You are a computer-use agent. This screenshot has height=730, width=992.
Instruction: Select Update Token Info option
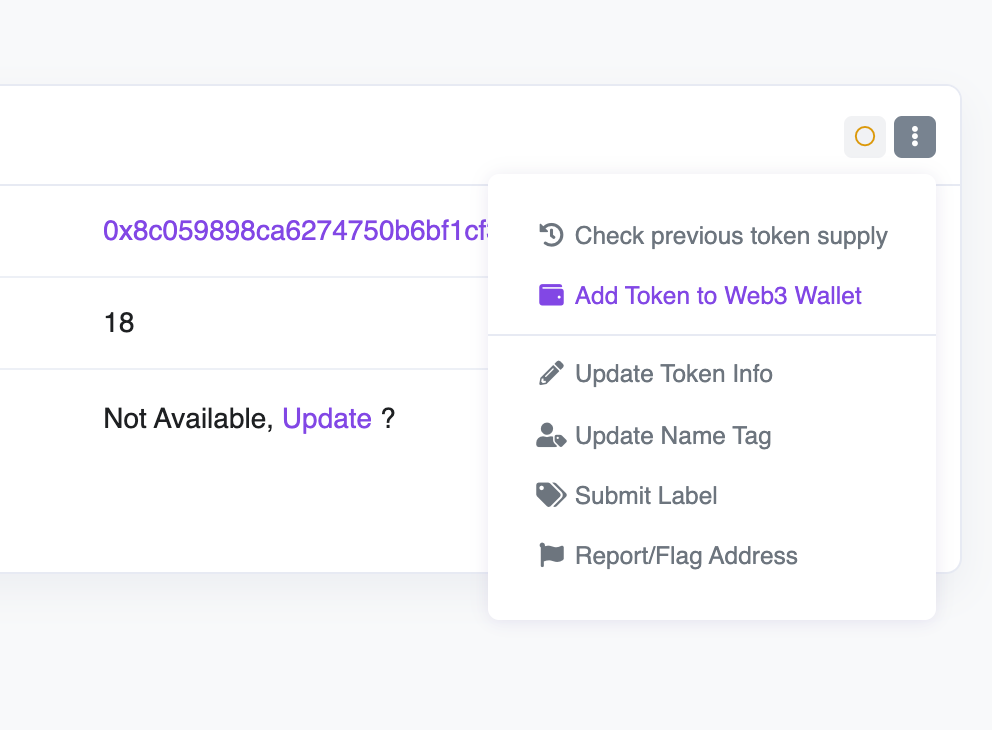click(674, 374)
